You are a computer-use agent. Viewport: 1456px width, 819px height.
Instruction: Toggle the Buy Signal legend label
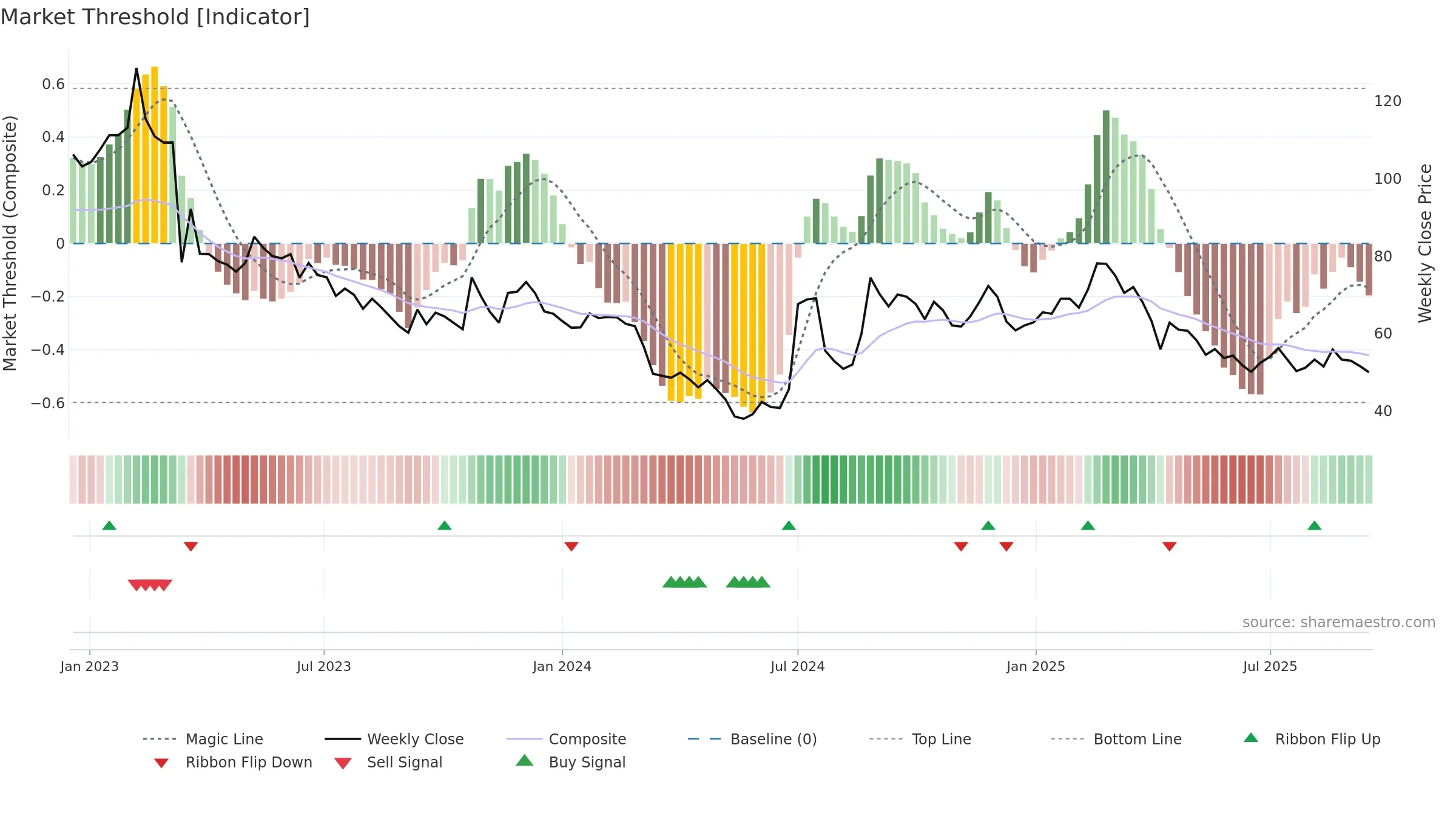pyautogui.click(x=587, y=762)
